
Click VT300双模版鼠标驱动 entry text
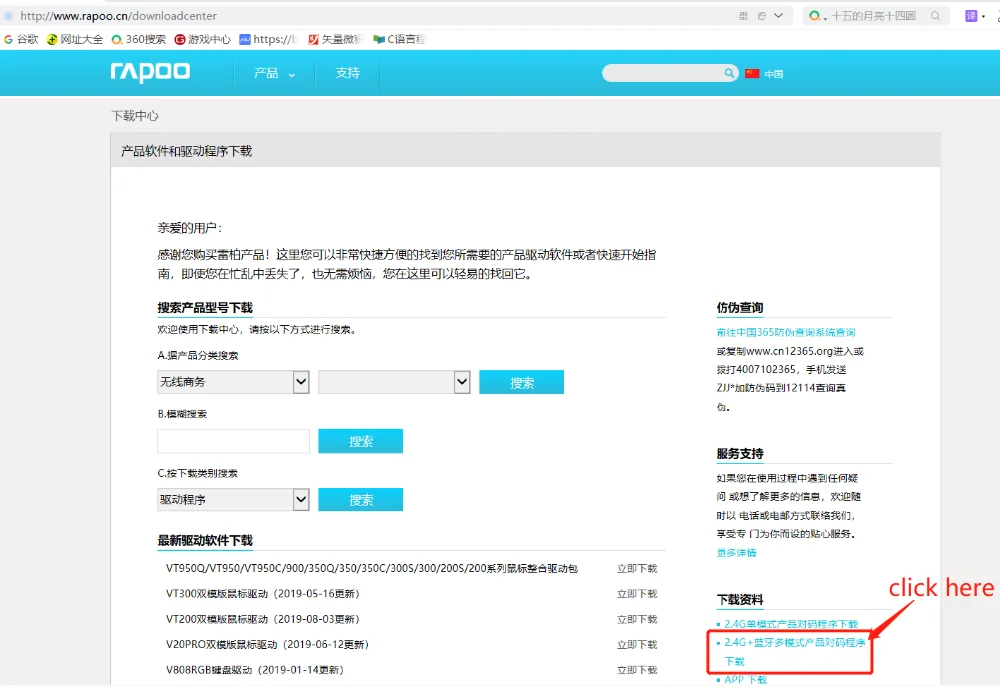[263, 594]
